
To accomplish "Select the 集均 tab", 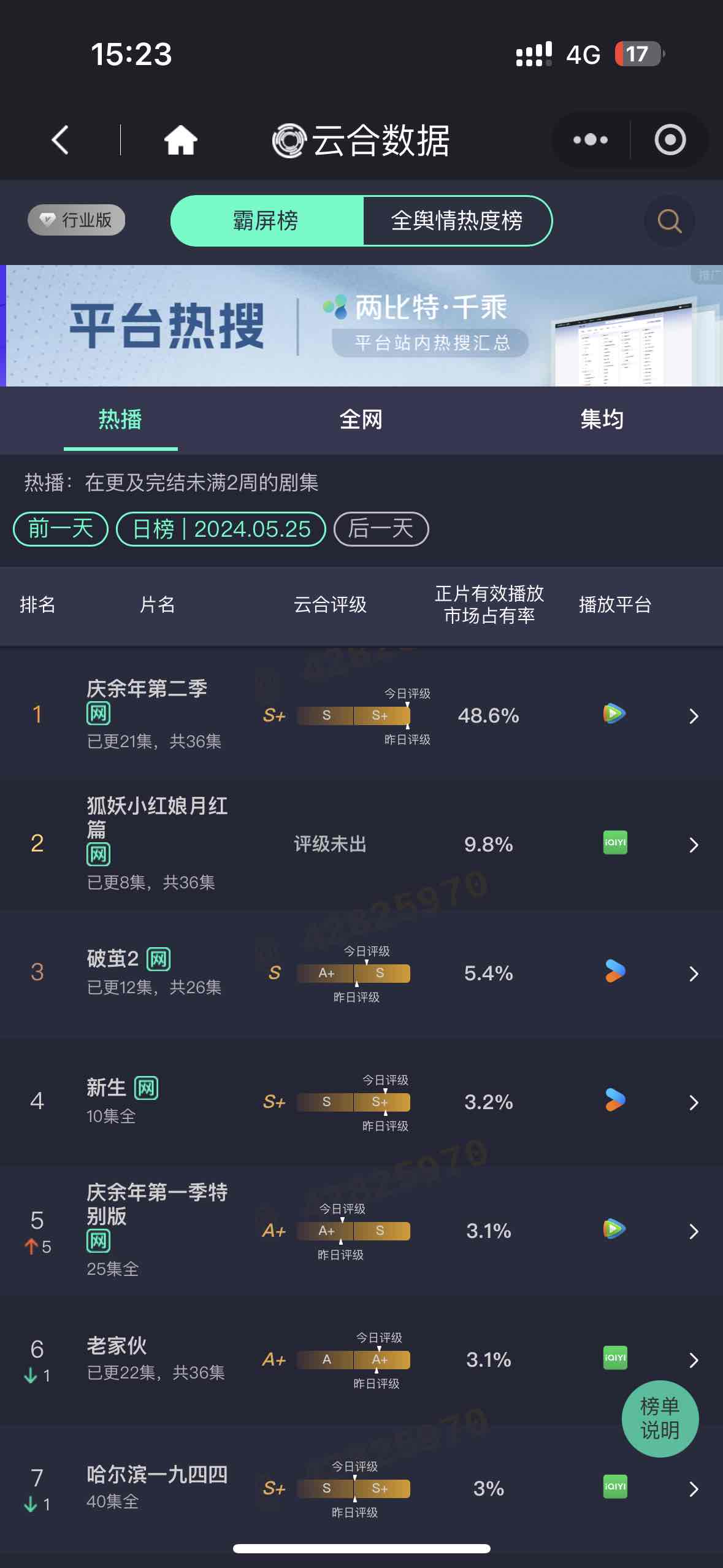I will click(x=602, y=420).
